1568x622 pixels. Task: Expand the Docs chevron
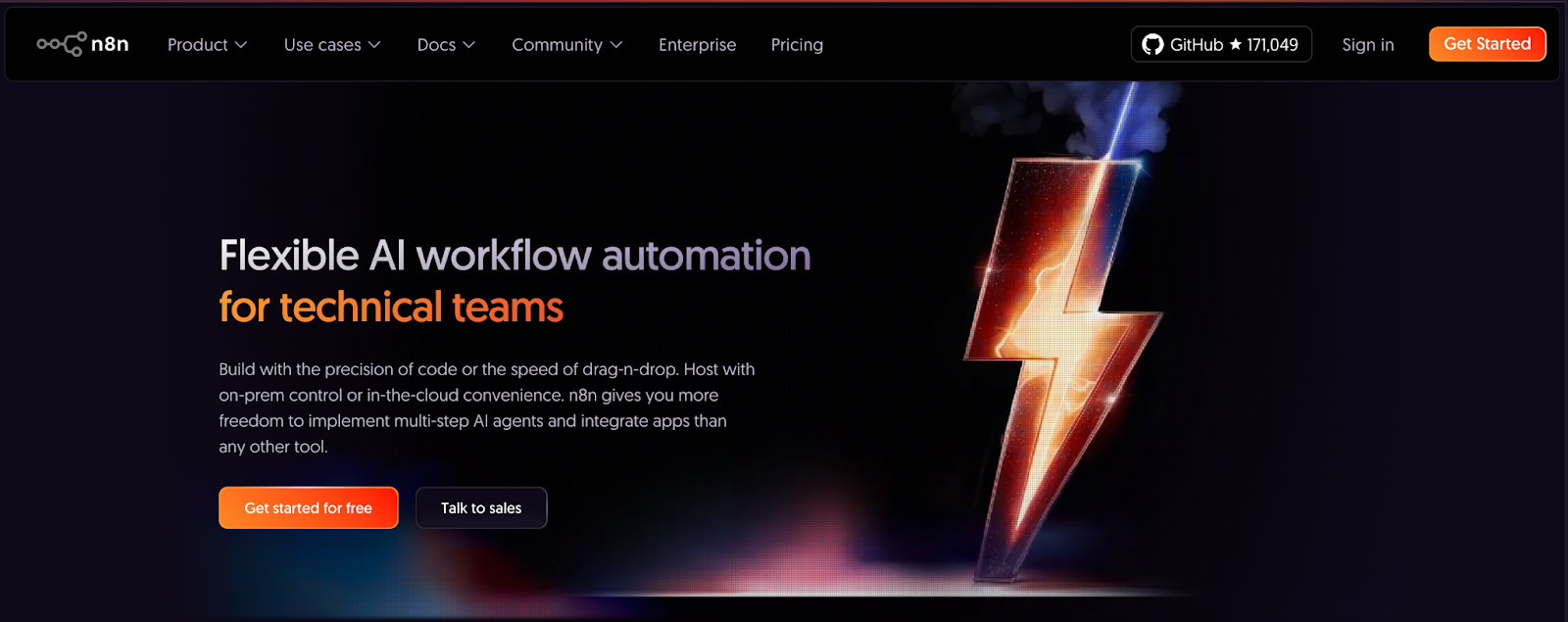[x=468, y=45]
